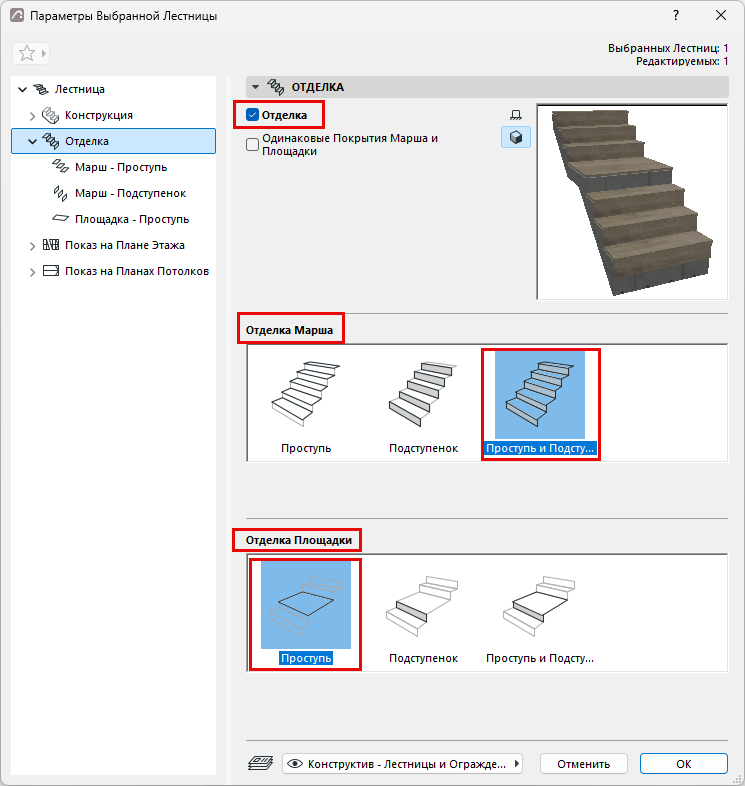Choose Проступь option under Отделка Марша
This screenshot has width=745, height=786.
pos(306,404)
